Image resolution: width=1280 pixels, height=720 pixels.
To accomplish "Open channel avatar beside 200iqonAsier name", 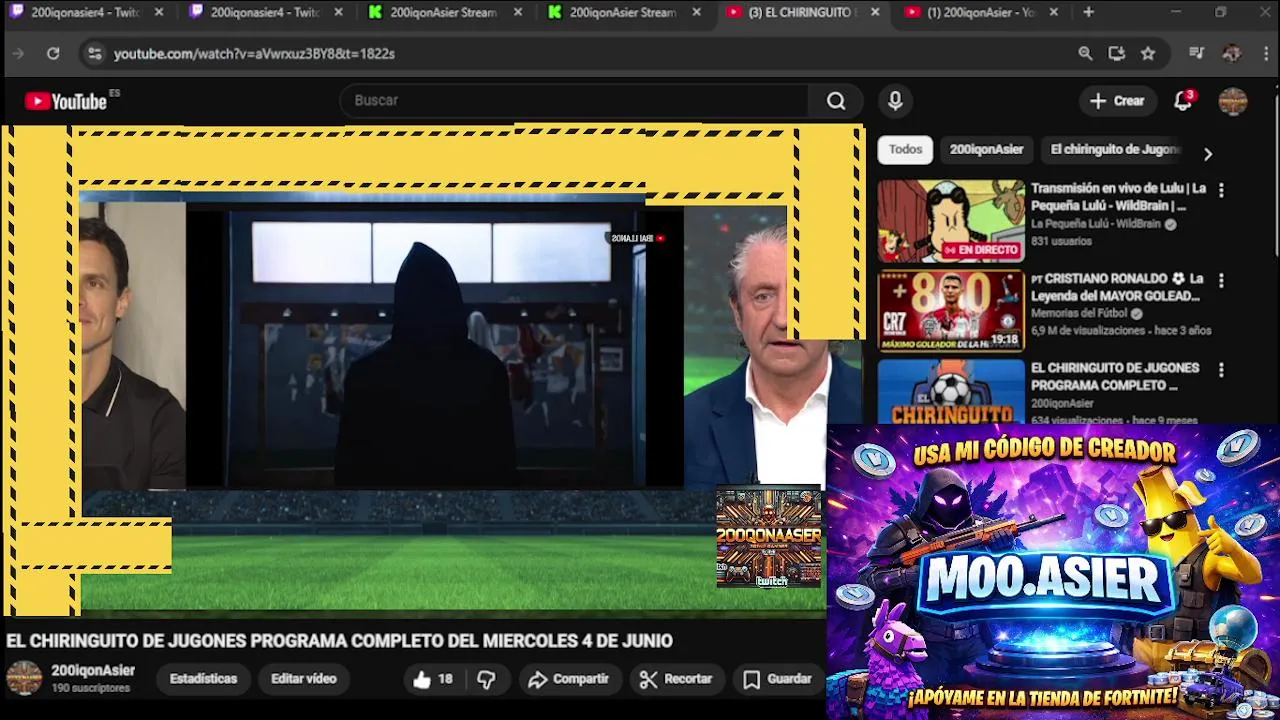I will [x=24, y=678].
